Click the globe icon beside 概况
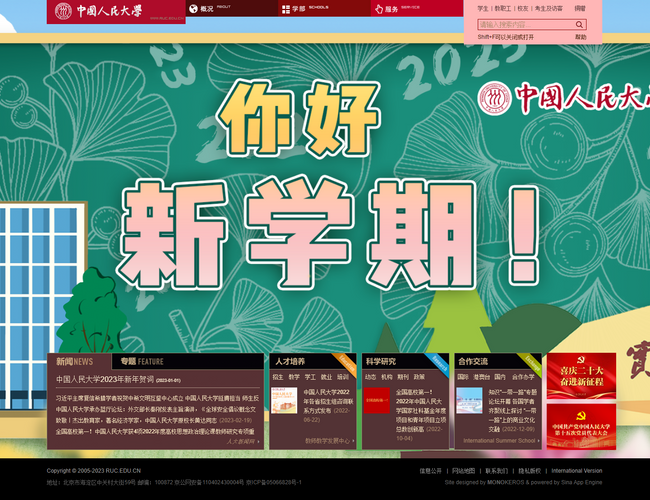The width and height of the screenshot is (650, 500). pos(193,9)
